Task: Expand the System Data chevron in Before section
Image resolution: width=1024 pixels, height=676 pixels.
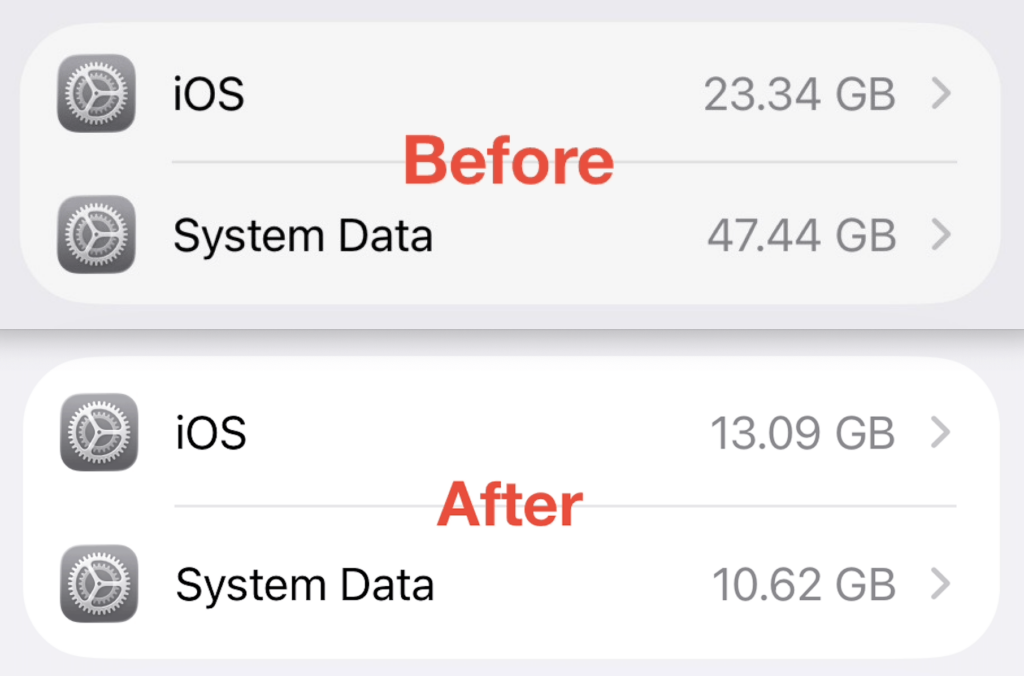Action: click(x=941, y=235)
